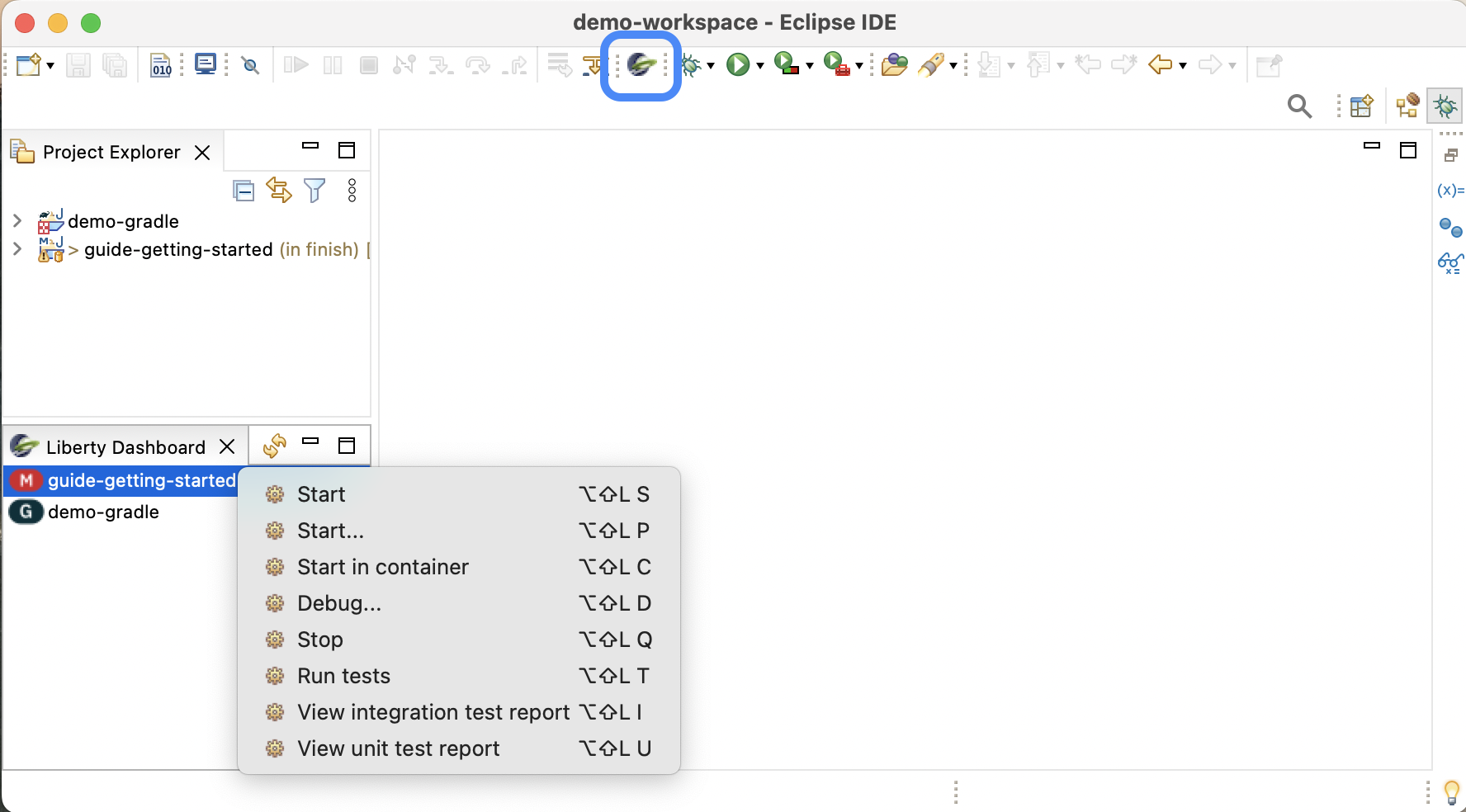Expand the demo-gradle project node

17,220
